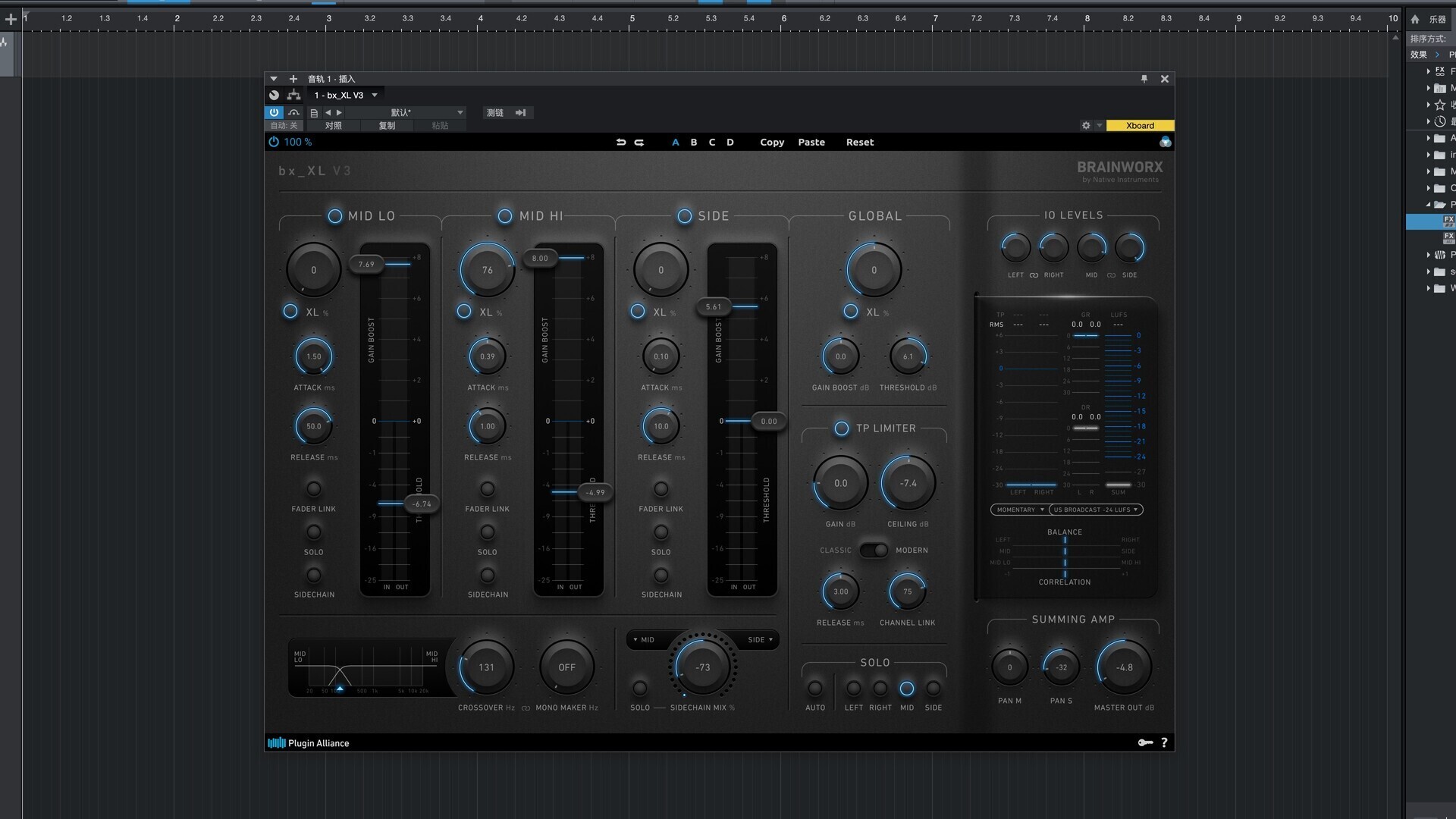This screenshot has height=819, width=1456.
Task: Toggle the SIDE band on/off
Action: (685, 216)
